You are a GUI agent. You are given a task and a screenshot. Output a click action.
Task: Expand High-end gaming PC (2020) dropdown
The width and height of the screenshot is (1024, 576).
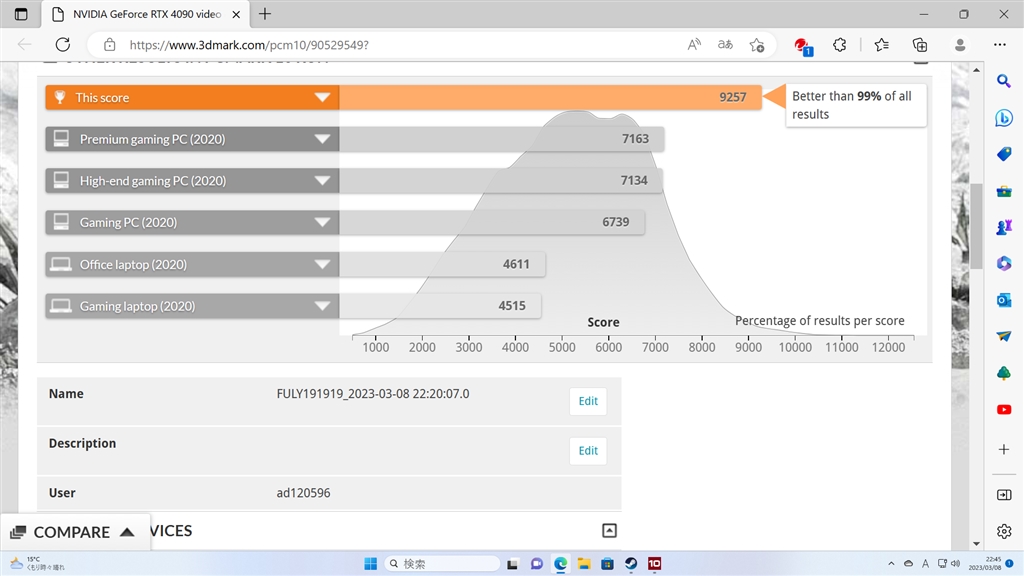(x=322, y=181)
